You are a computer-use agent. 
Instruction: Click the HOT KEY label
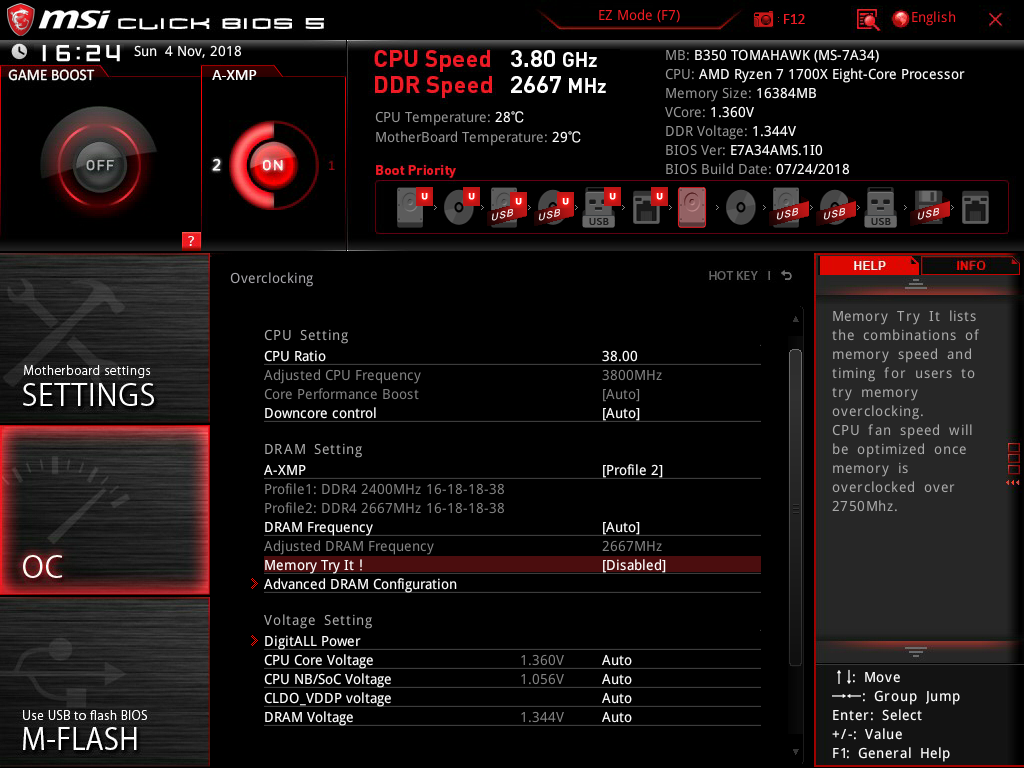click(733, 276)
